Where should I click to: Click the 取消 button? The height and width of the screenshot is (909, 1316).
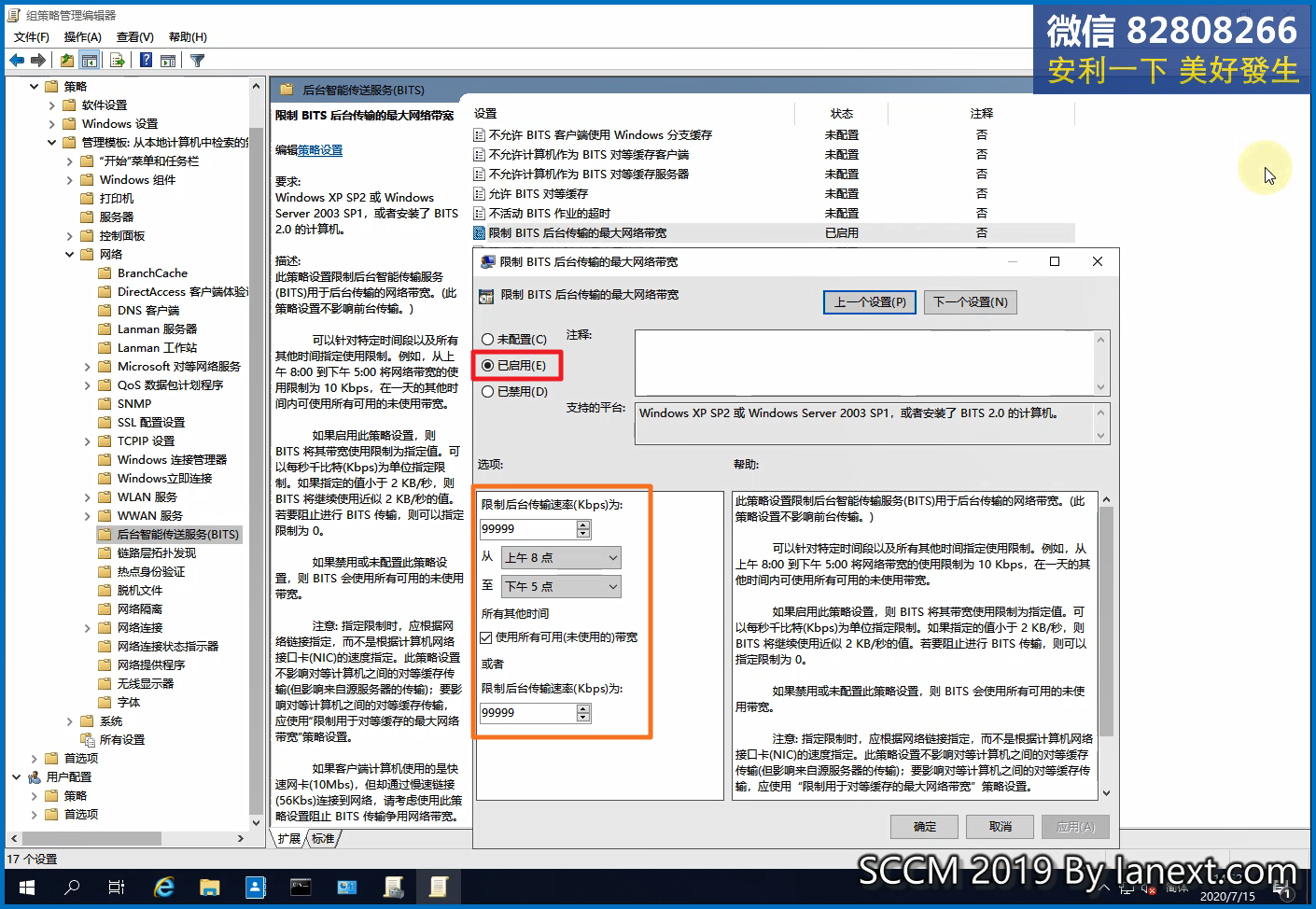tap(1001, 827)
